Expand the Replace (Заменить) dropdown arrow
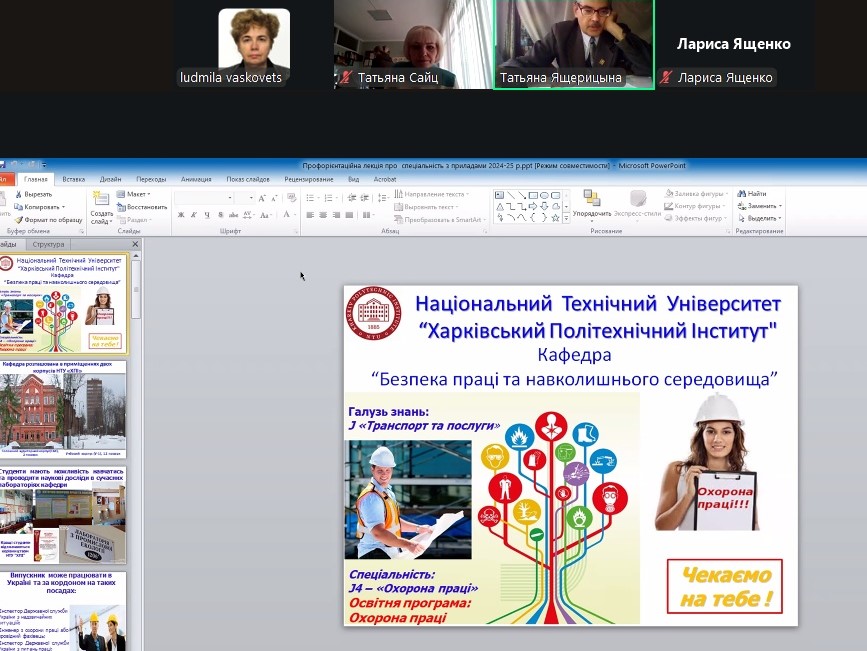 click(781, 206)
